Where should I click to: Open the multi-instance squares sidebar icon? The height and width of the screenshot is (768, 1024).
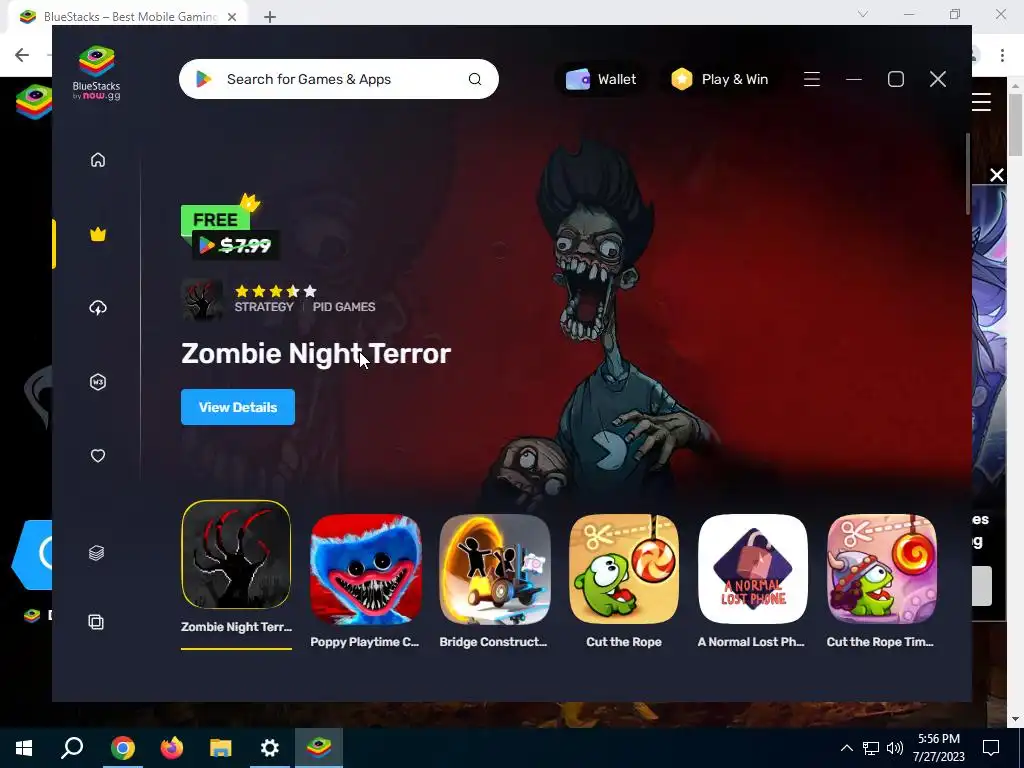pyautogui.click(x=97, y=622)
